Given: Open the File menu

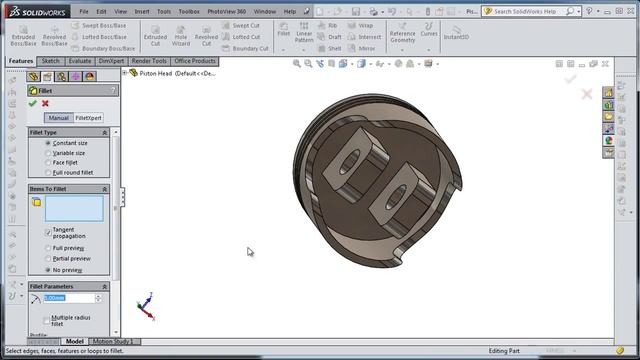Looking at the screenshot, I should [84, 11].
